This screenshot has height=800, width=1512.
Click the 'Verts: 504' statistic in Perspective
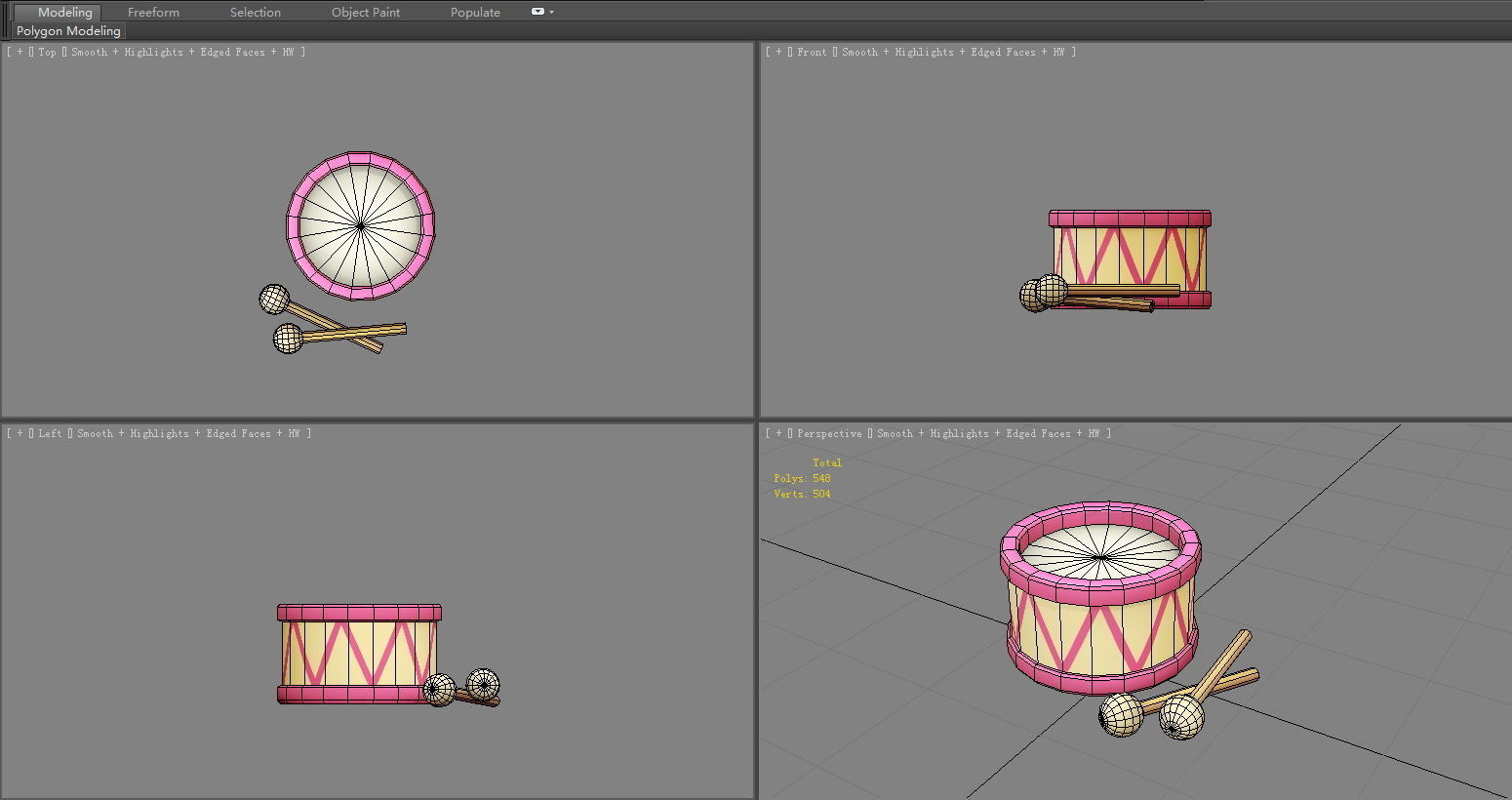pyautogui.click(x=802, y=494)
